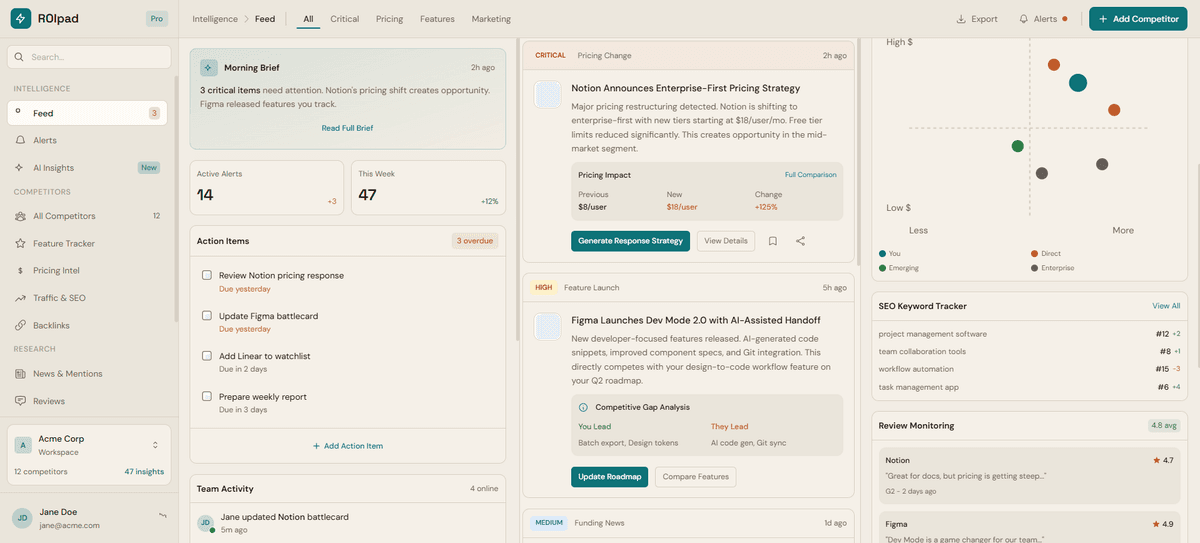Viewport: 1200px width, 543px height.
Task: Click the Competitive Gap Analysis info icon
Action: 584,407
